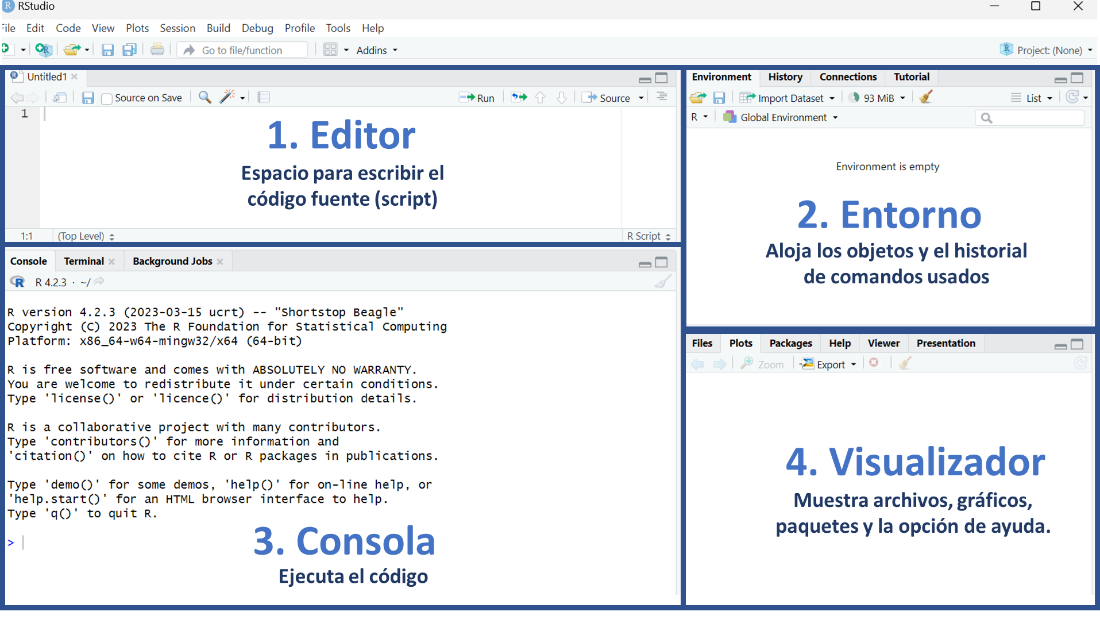Click the Remove current plot red X icon
Image resolution: width=1100 pixels, height=623 pixels.
point(874,363)
